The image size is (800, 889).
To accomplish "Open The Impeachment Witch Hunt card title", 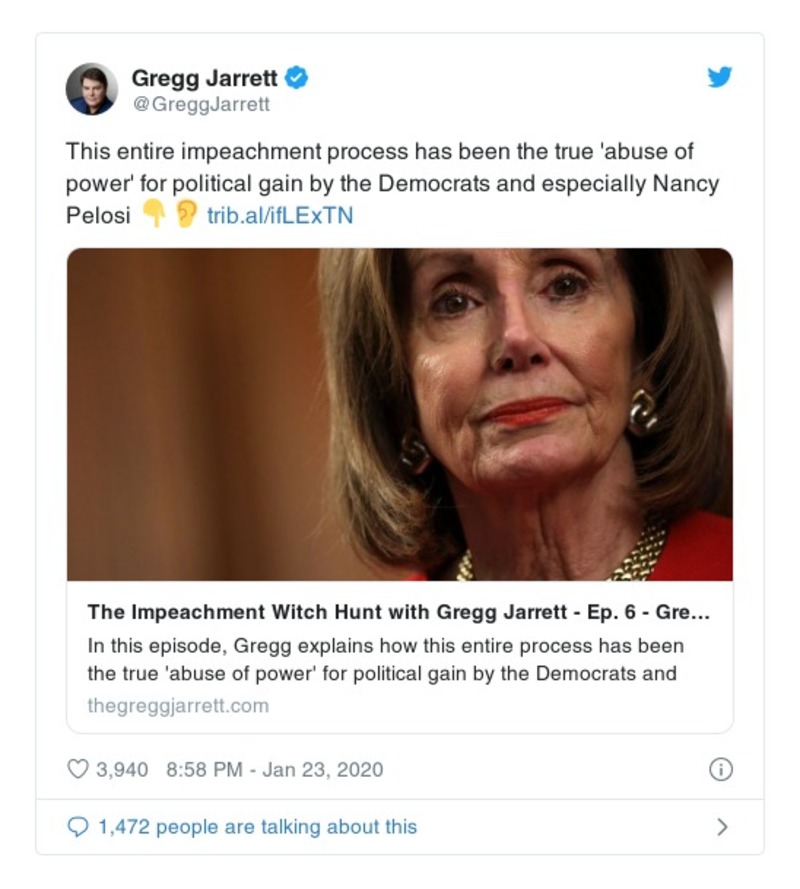I will 399,612.
